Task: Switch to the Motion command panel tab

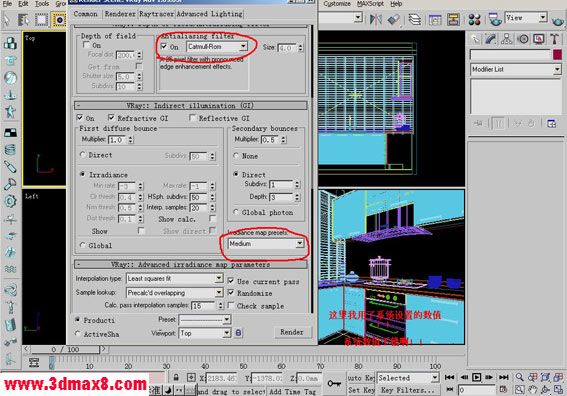Action: [x=523, y=39]
